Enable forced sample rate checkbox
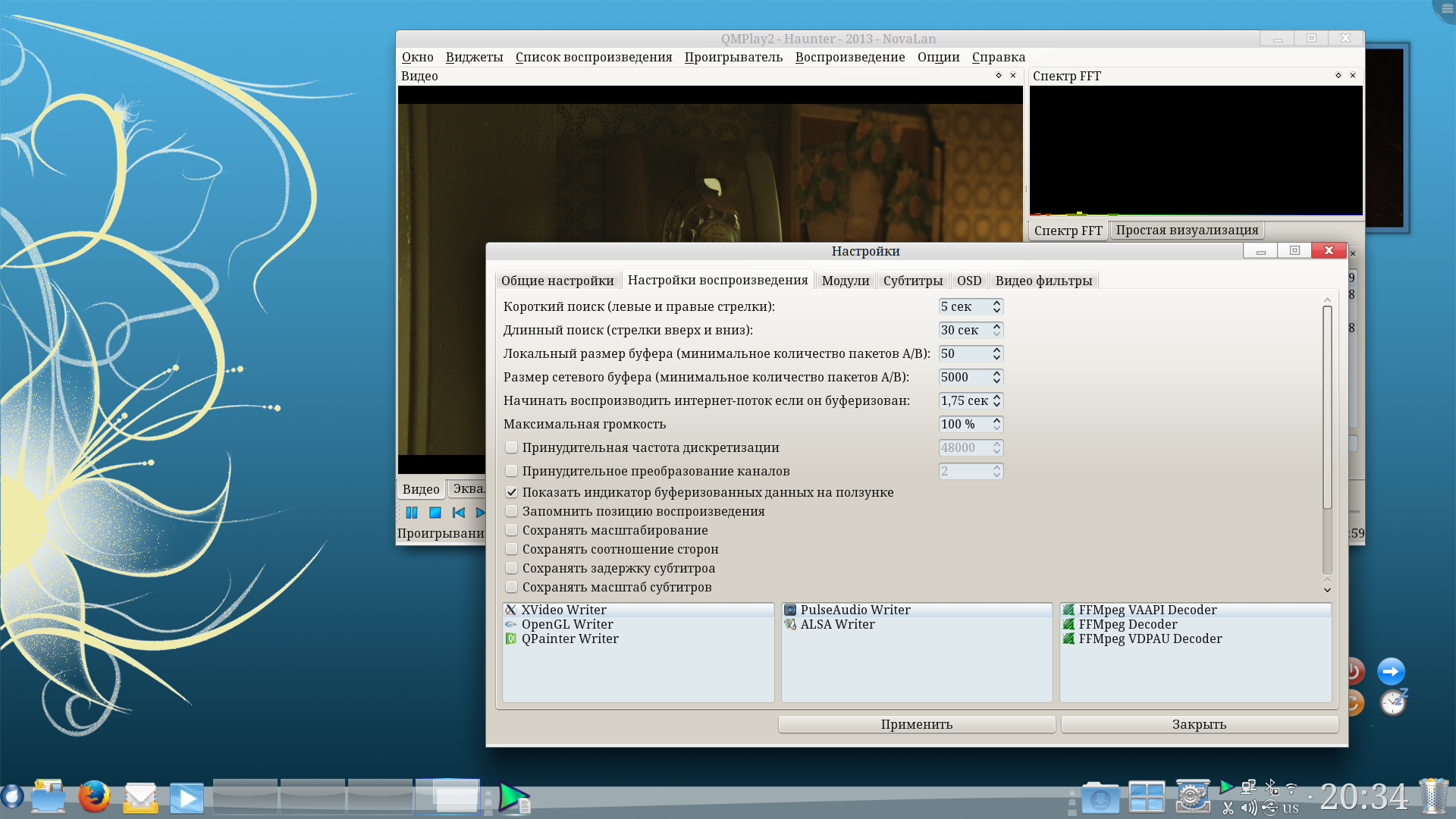Image resolution: width=1456 pixels, height=819 pixels. pos(512,447)
